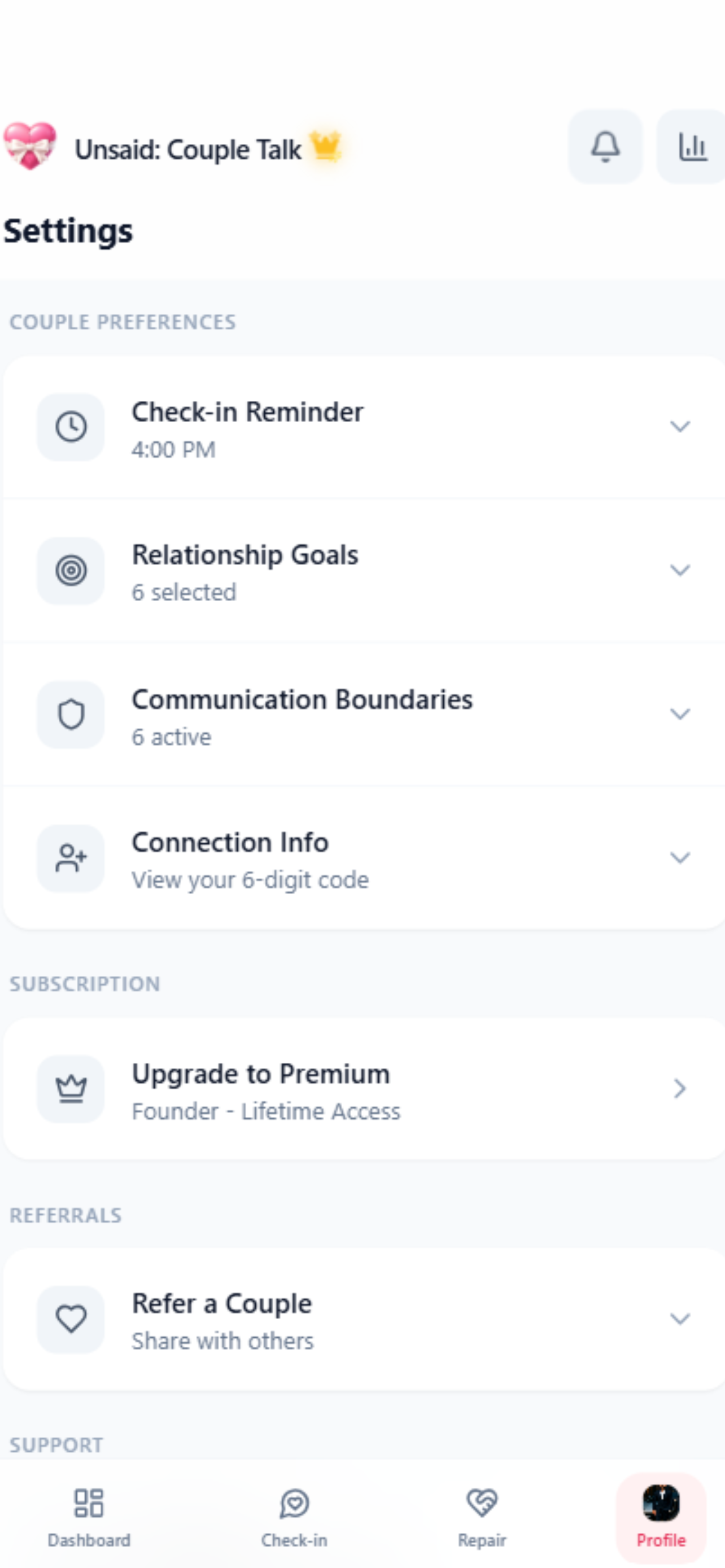Switch to the Dashboard tab
725x1568 pixels.
(89, 1517)
